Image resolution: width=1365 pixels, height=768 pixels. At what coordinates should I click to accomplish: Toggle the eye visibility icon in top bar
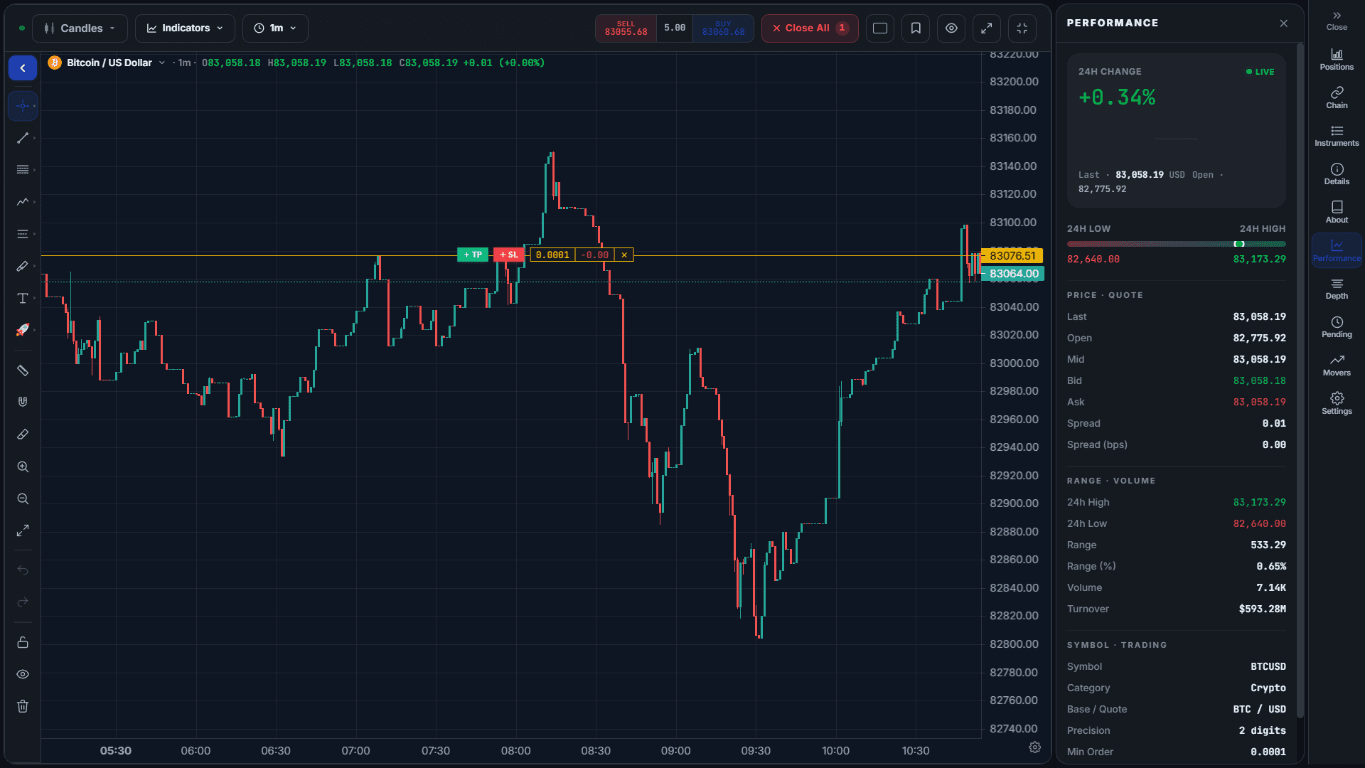pyautogui.click(x=952, y=28)
